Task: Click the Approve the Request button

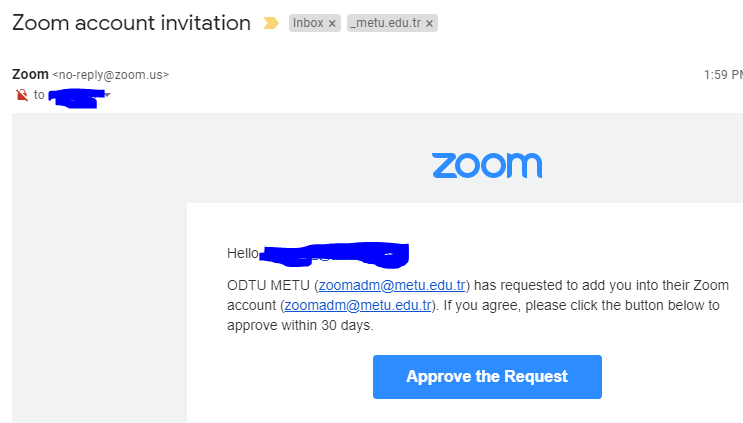Action: coord(487,377)
